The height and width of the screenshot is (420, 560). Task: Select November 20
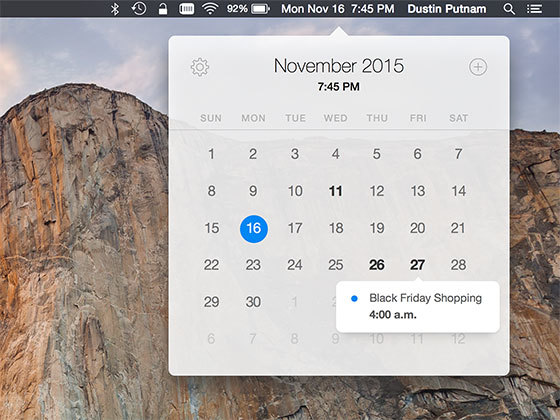pyautogui.click(x=418, y=228)
